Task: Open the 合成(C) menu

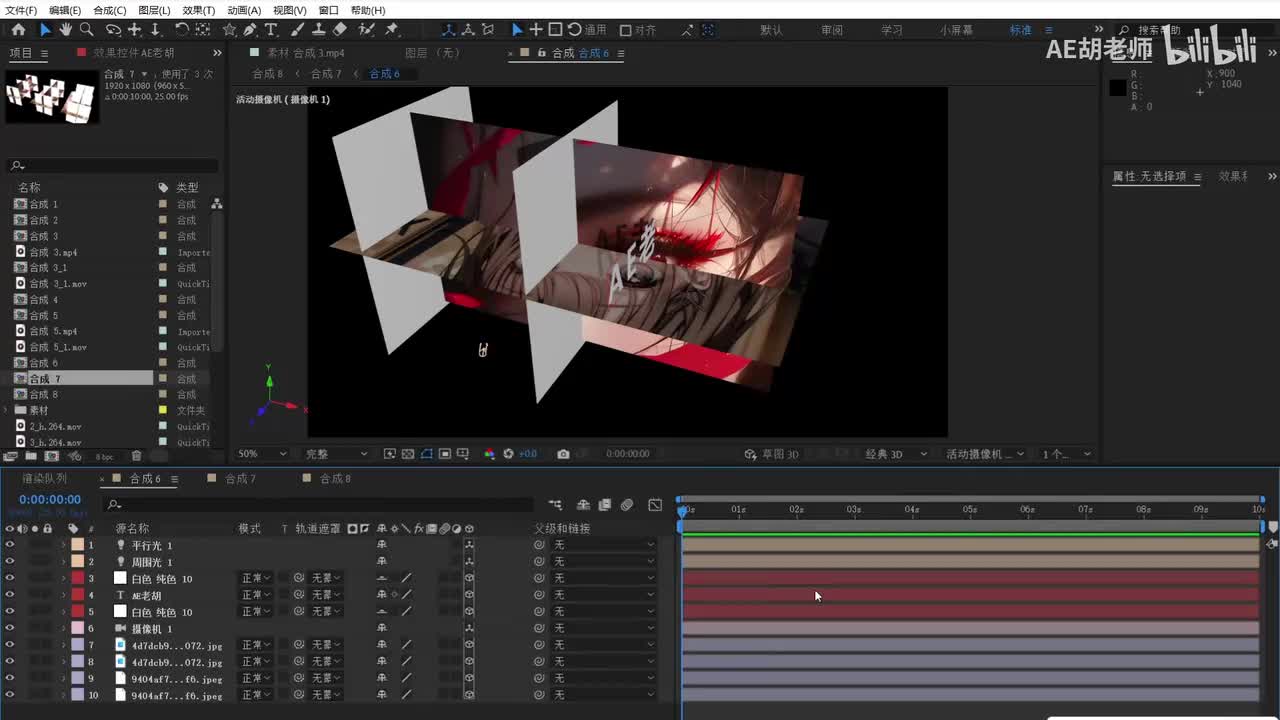Action: [109, 10]
